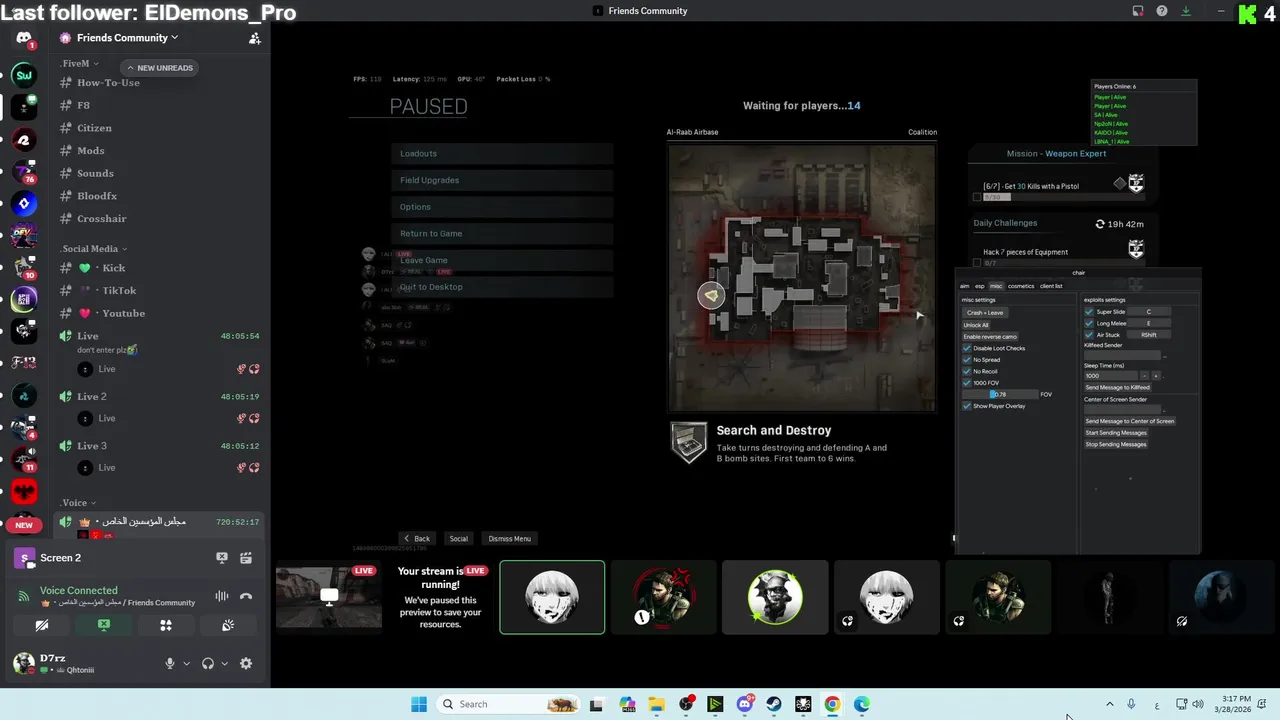Open the noise suppression waveform icon
Viewport: 1280px width, 720px height.
pos(222,597)
